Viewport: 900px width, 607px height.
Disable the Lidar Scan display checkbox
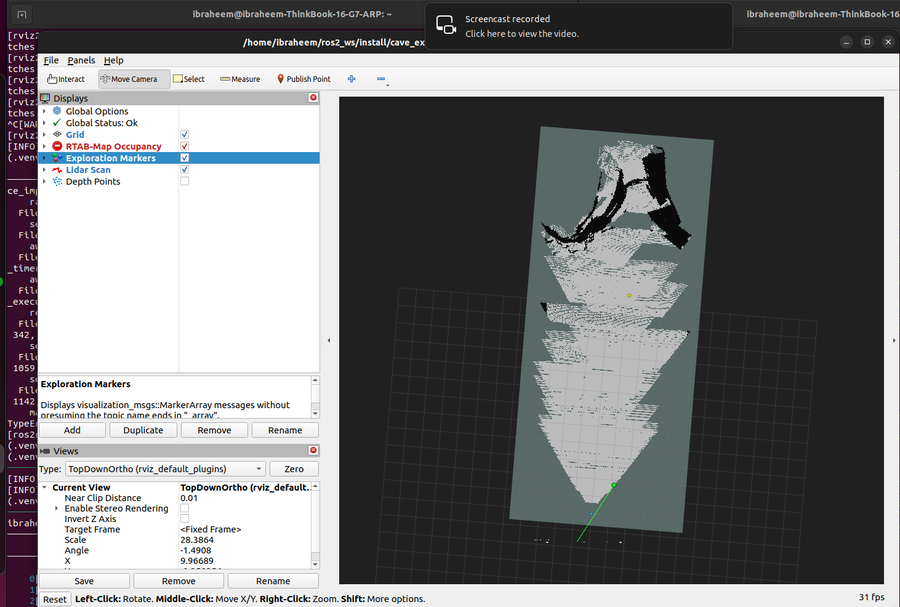[x=184, y=169]
